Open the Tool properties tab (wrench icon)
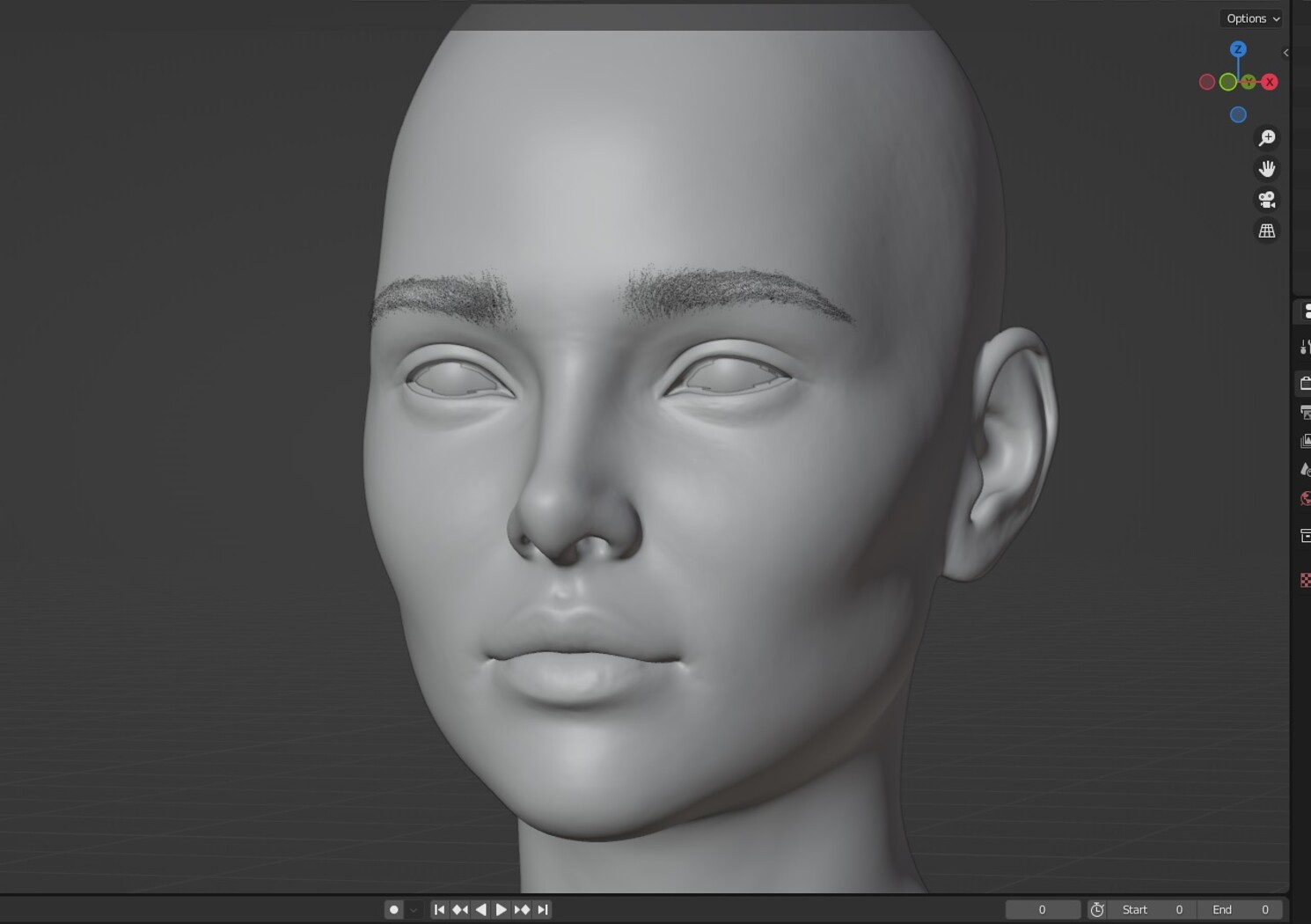Viewport: 1311px width, 924px height. point(1305,348)
